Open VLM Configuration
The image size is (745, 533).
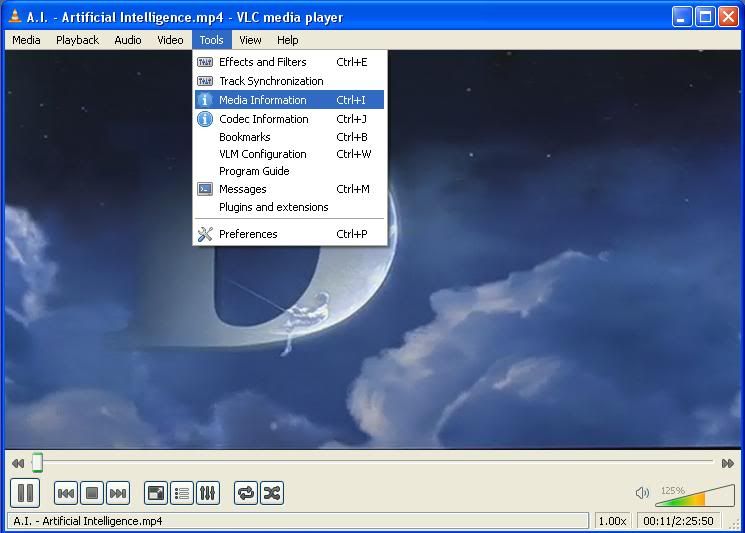click(x=289, y=154)
